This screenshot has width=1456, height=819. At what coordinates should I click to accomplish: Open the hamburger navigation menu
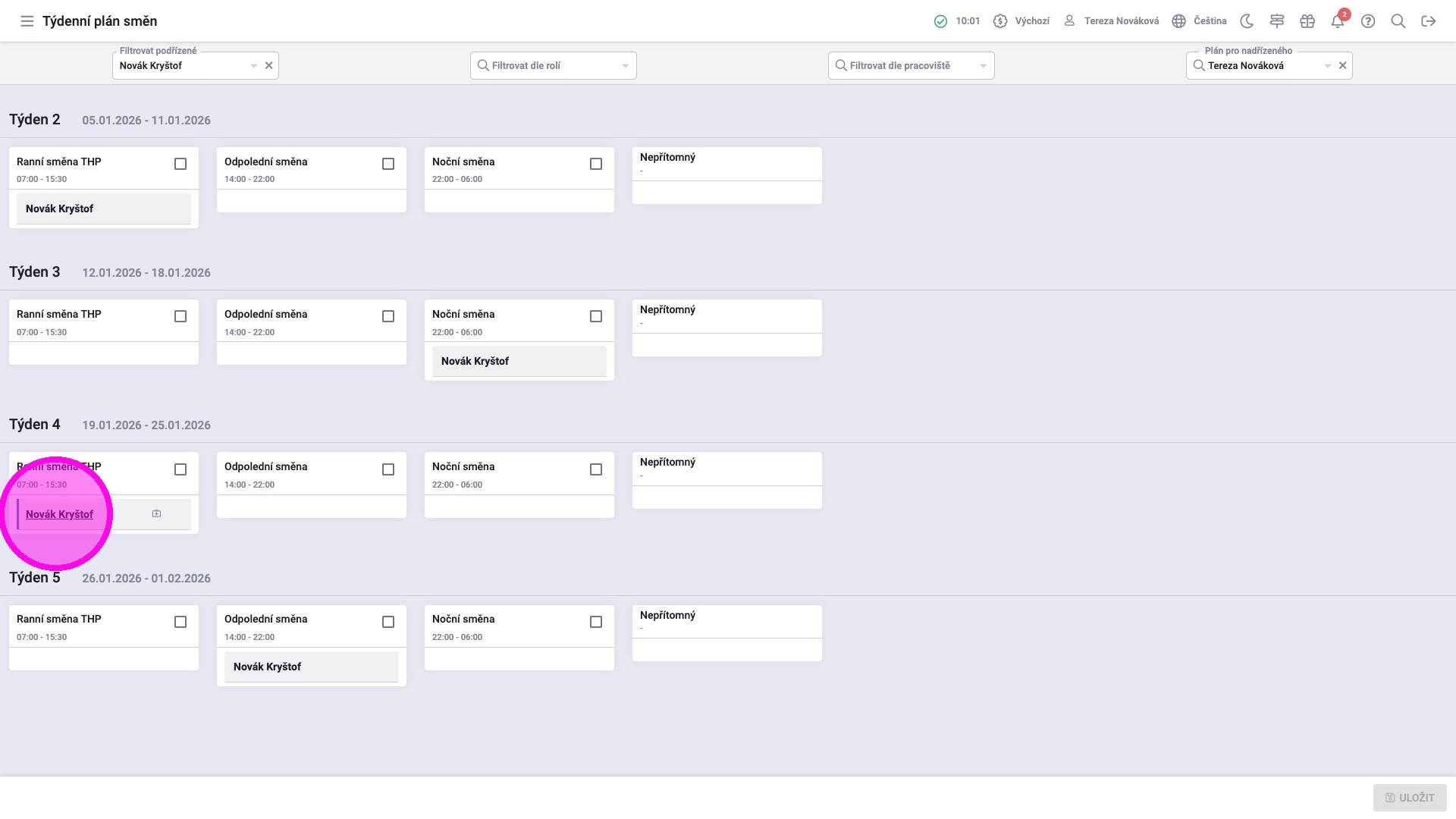[27, 21]
